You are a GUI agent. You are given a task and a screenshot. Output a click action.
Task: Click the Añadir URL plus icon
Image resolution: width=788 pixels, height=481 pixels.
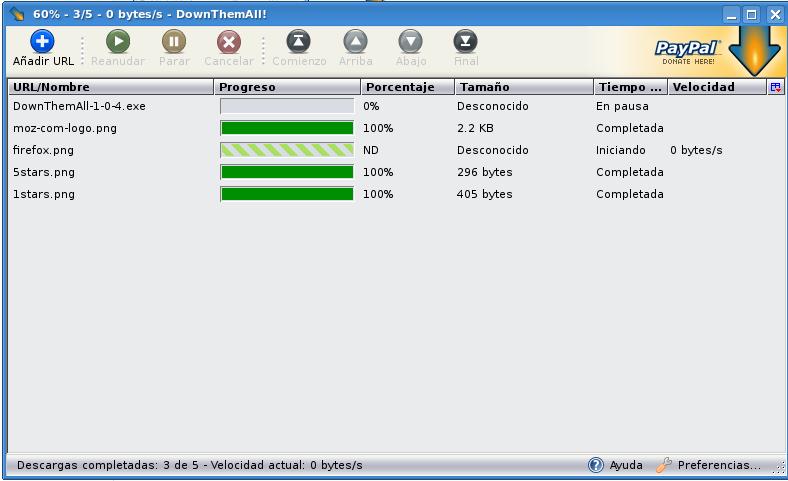pyautogui.click(x=42, y=41)
